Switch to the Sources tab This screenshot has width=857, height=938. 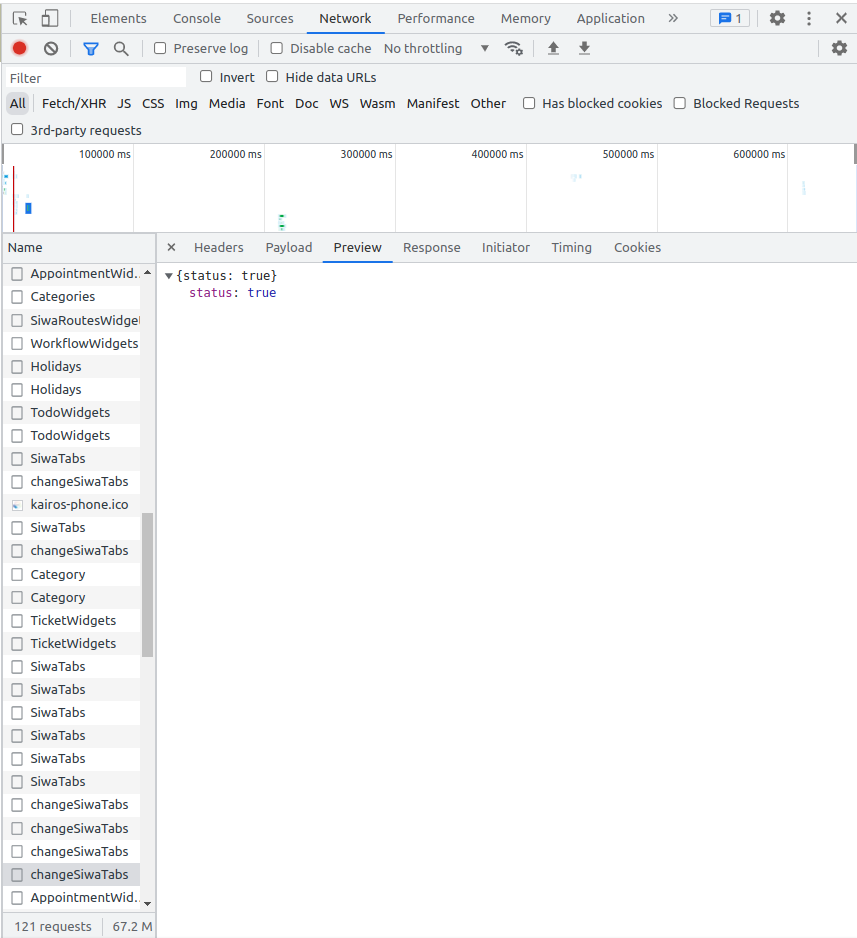270,19
